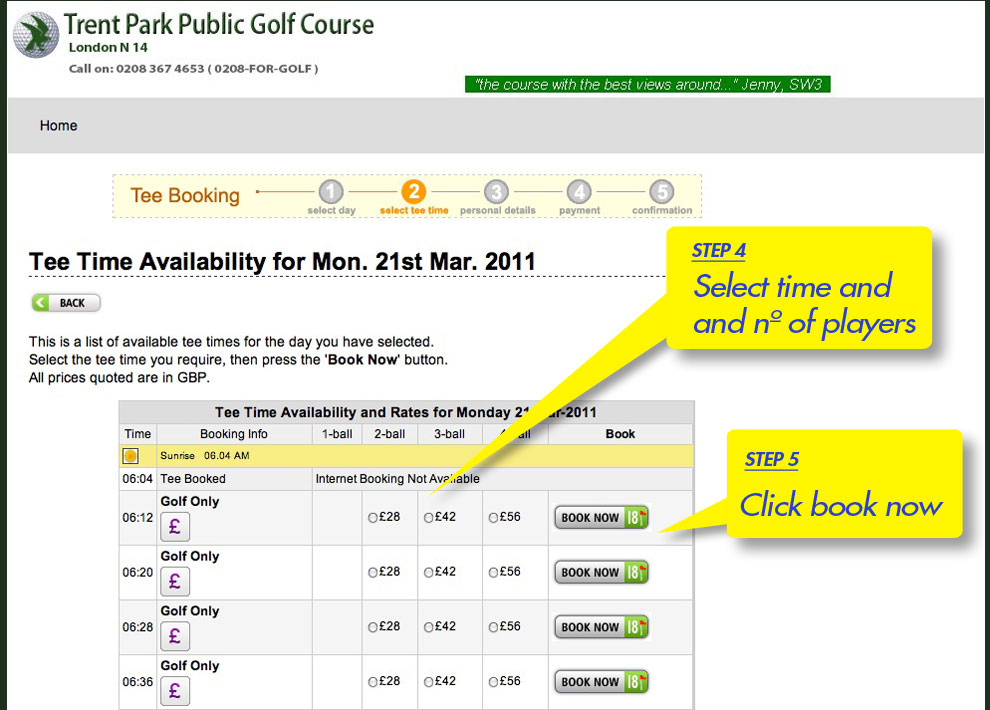Click step 5 confirmation circle
Screen dimensions: 990x710
662,192
